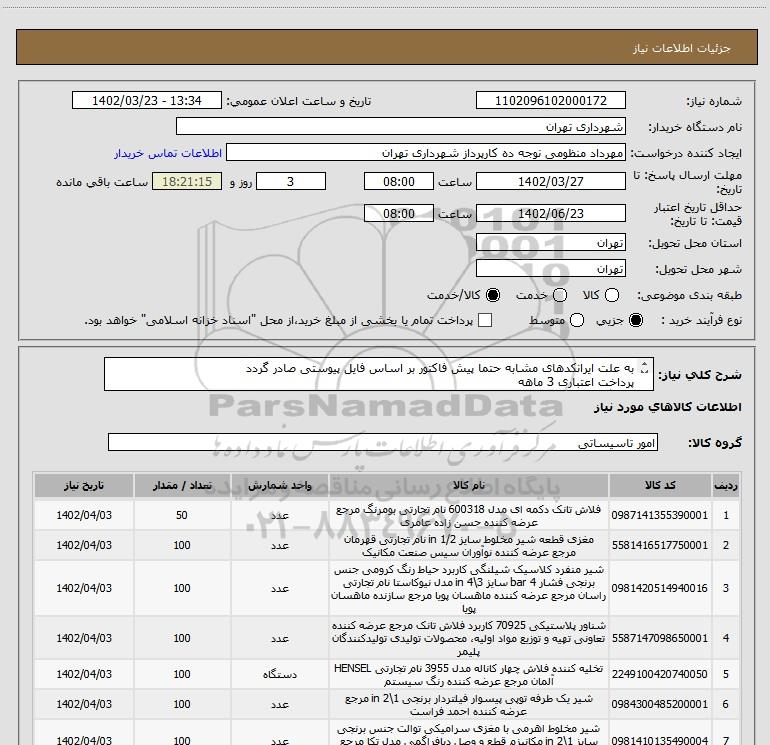Screen dimensions: 770x745
Task: Click product code 5587147098650001
Action: (x=660, y=638)
